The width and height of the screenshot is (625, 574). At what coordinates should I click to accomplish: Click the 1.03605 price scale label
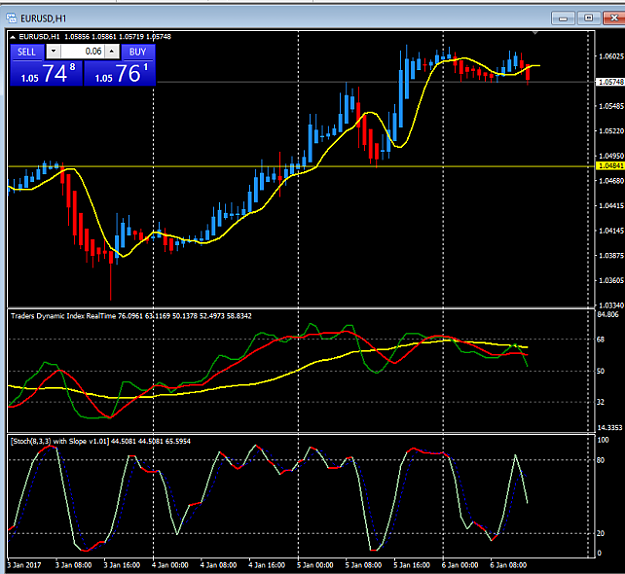tap(611, 281)
